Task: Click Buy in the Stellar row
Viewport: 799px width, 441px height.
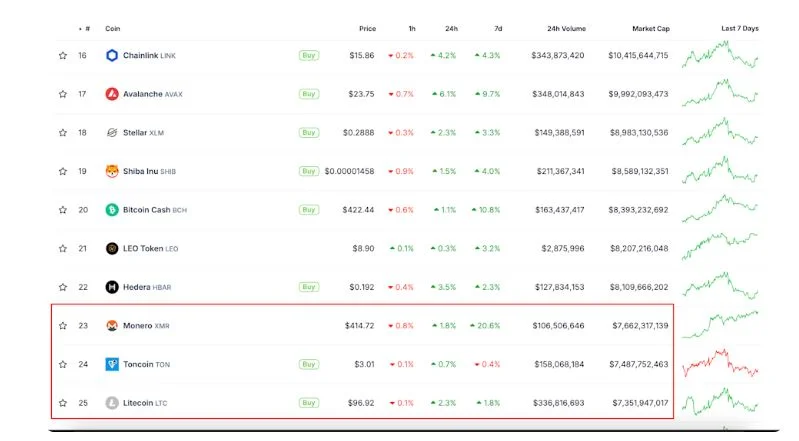Action: [309, 133]
